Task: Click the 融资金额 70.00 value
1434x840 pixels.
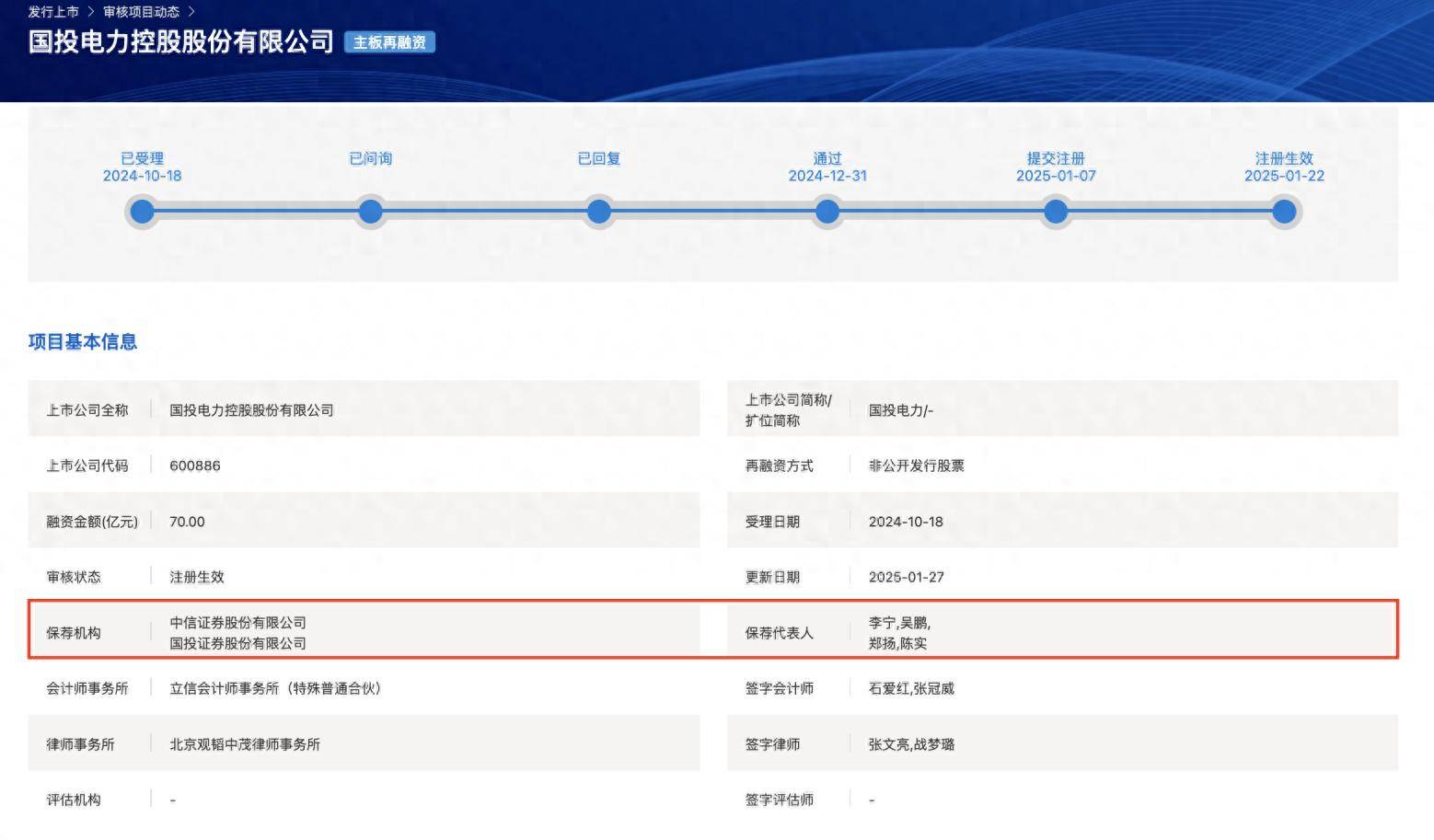Action: pyautogui.click(x=187, y=522)
